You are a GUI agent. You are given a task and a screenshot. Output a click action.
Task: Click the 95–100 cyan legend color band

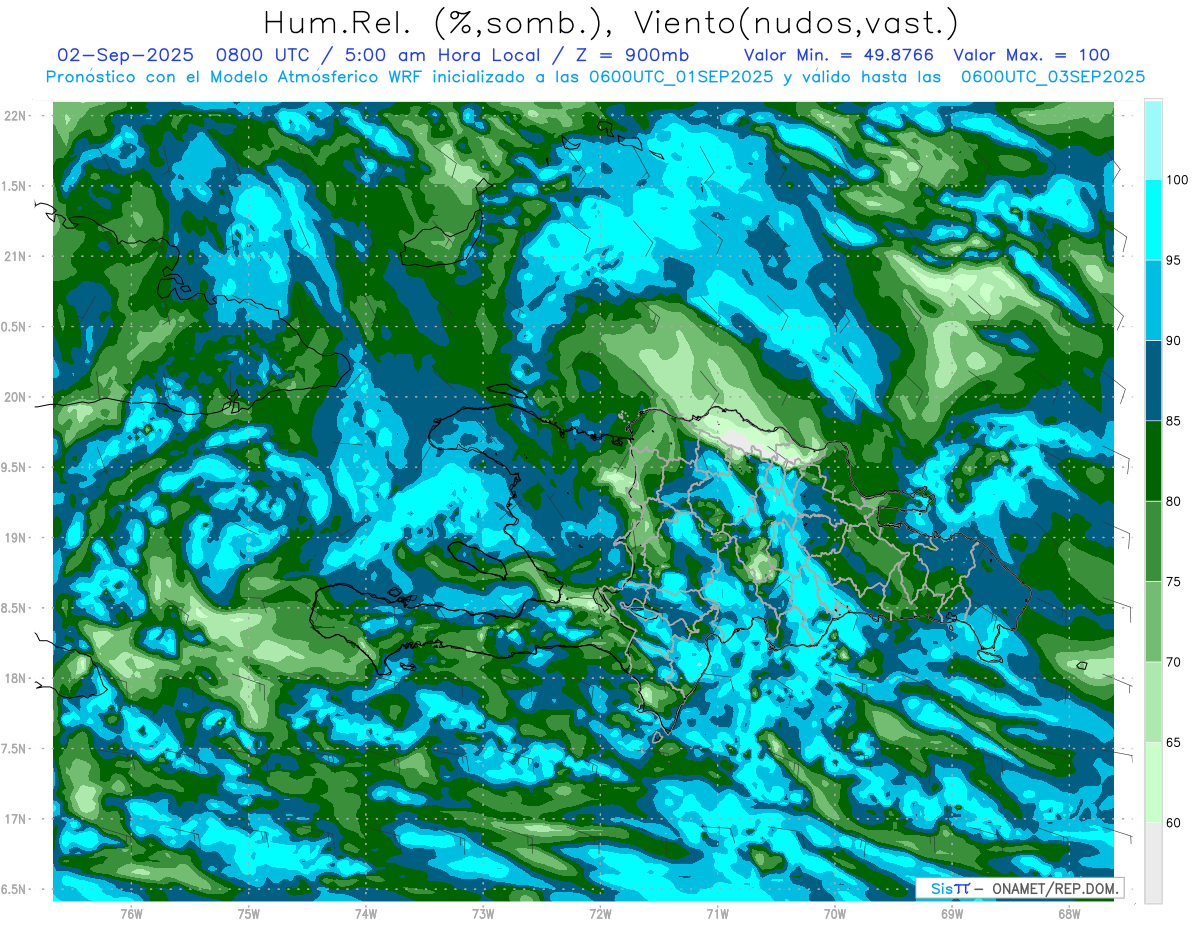tap(1153, 220)
